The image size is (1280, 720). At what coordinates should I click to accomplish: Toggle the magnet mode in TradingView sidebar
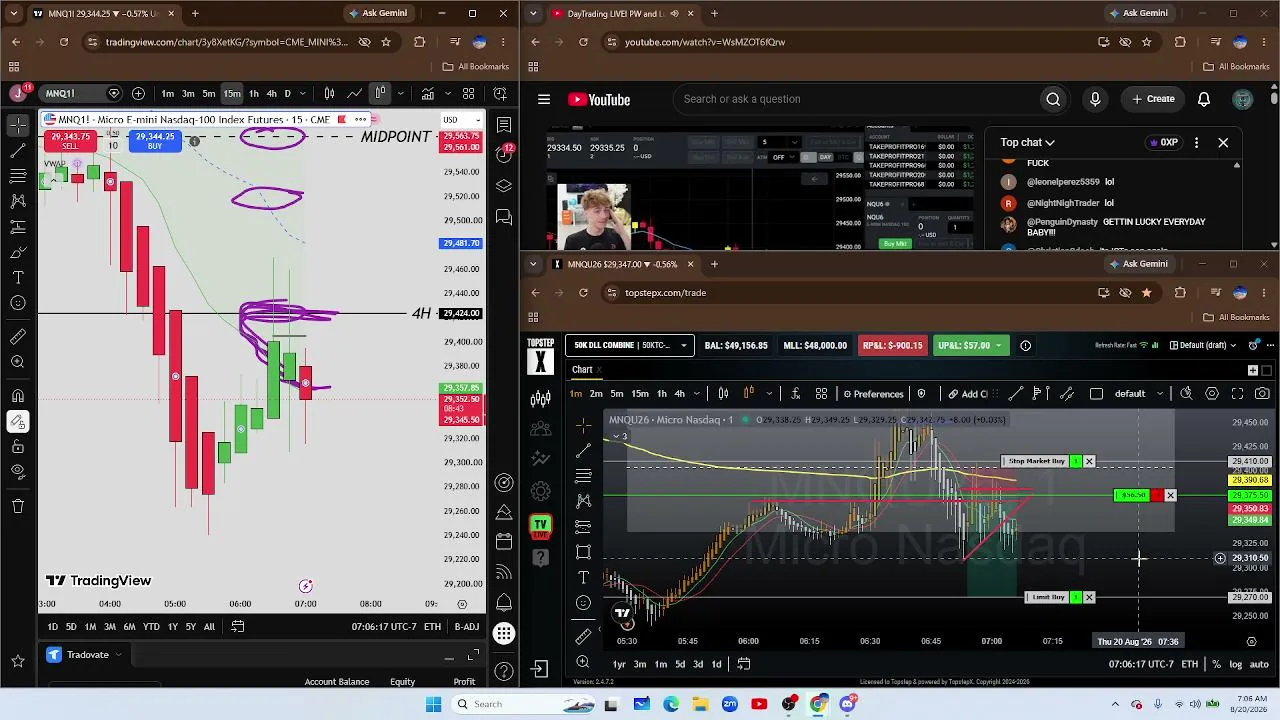pyautogui.click(x=18, y=396)
